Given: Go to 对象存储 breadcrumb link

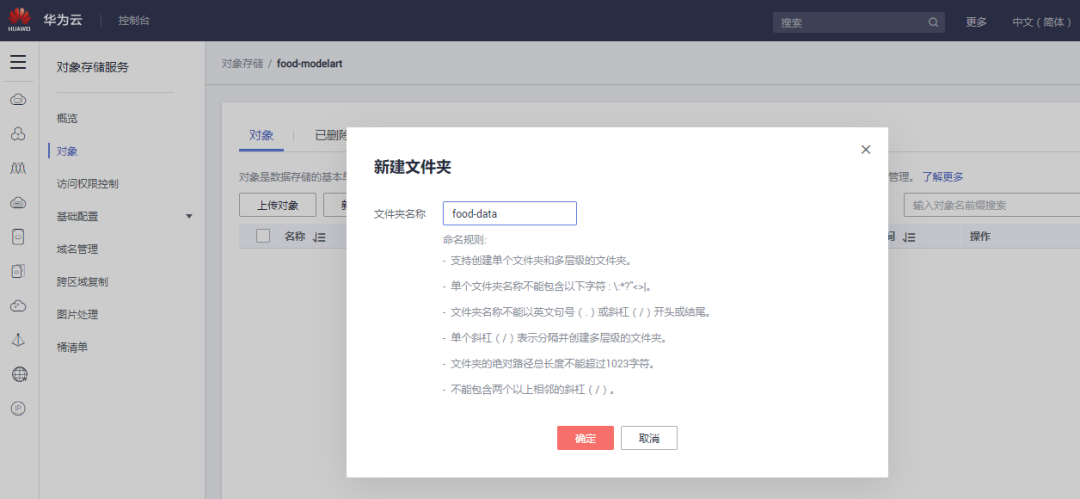Looking at the screenshot, I should [242, 63].
